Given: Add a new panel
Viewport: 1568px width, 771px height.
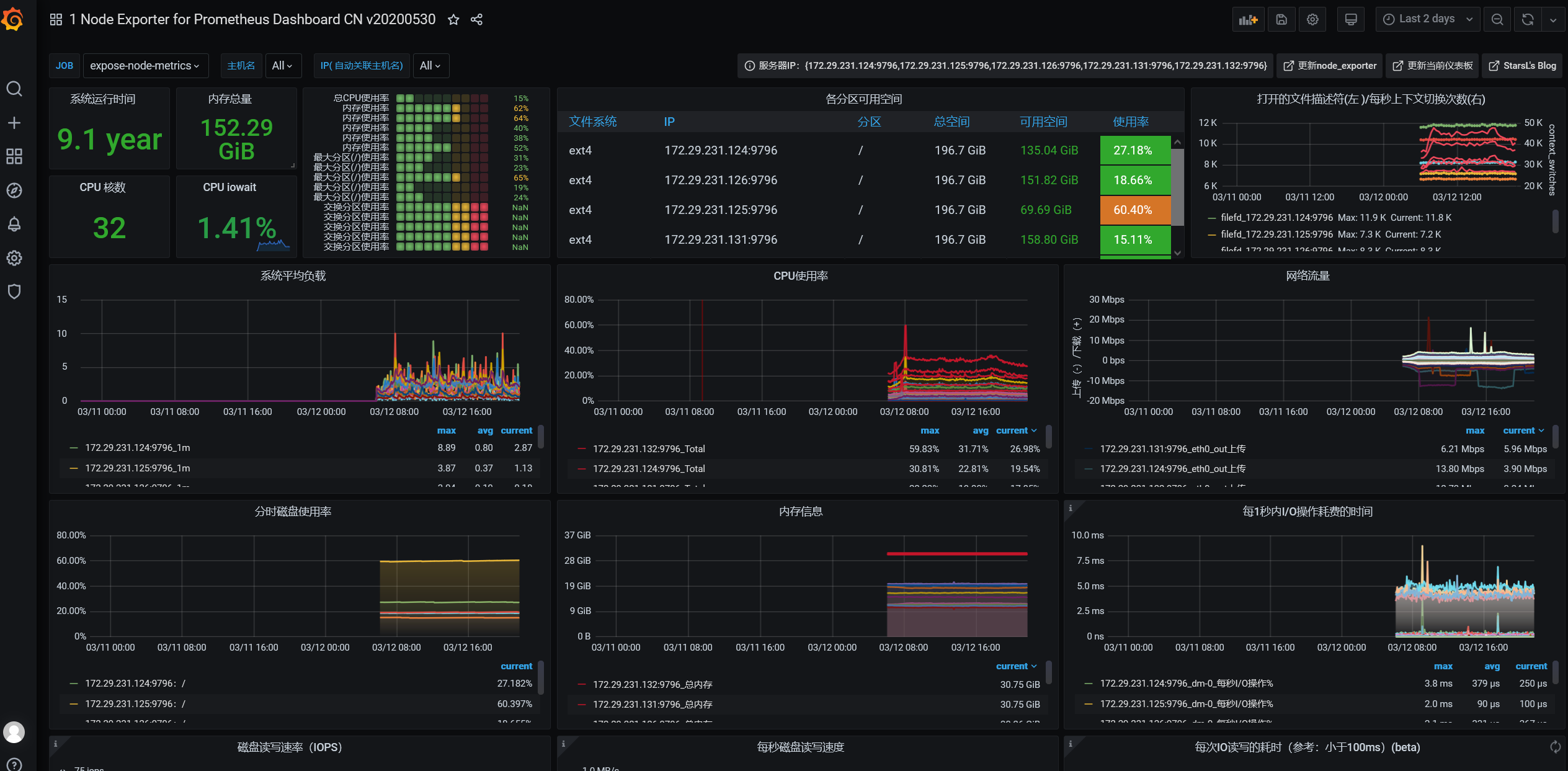Looking at the screenshot, I should pos(1248,20).
